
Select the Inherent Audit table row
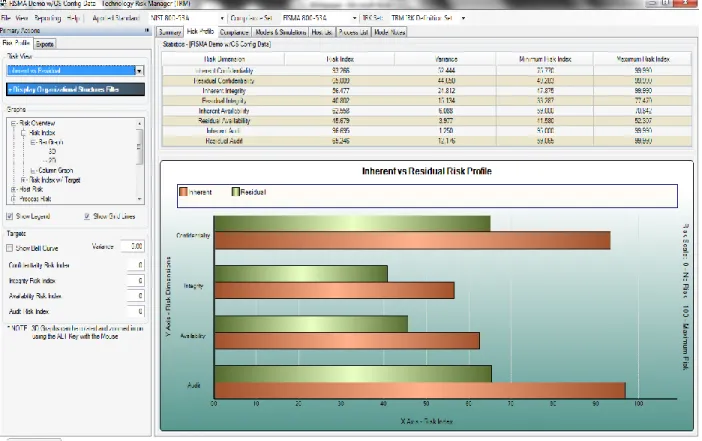[x=427, y=131]
